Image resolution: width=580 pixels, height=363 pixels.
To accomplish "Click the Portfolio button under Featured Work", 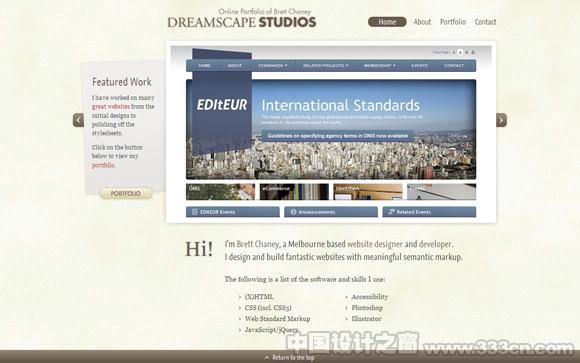I will point(126,194).
